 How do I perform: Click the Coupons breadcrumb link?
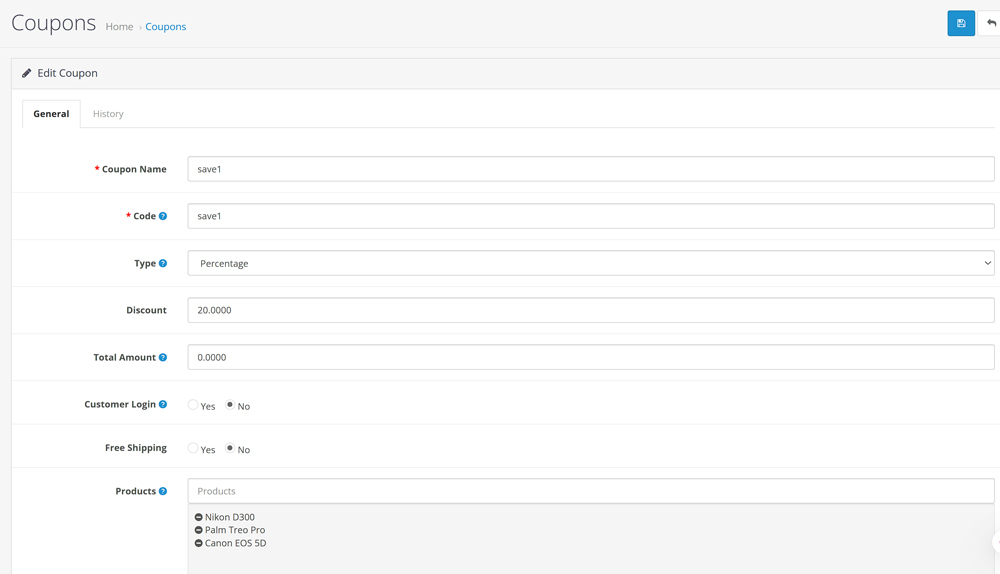pos(166,27)
